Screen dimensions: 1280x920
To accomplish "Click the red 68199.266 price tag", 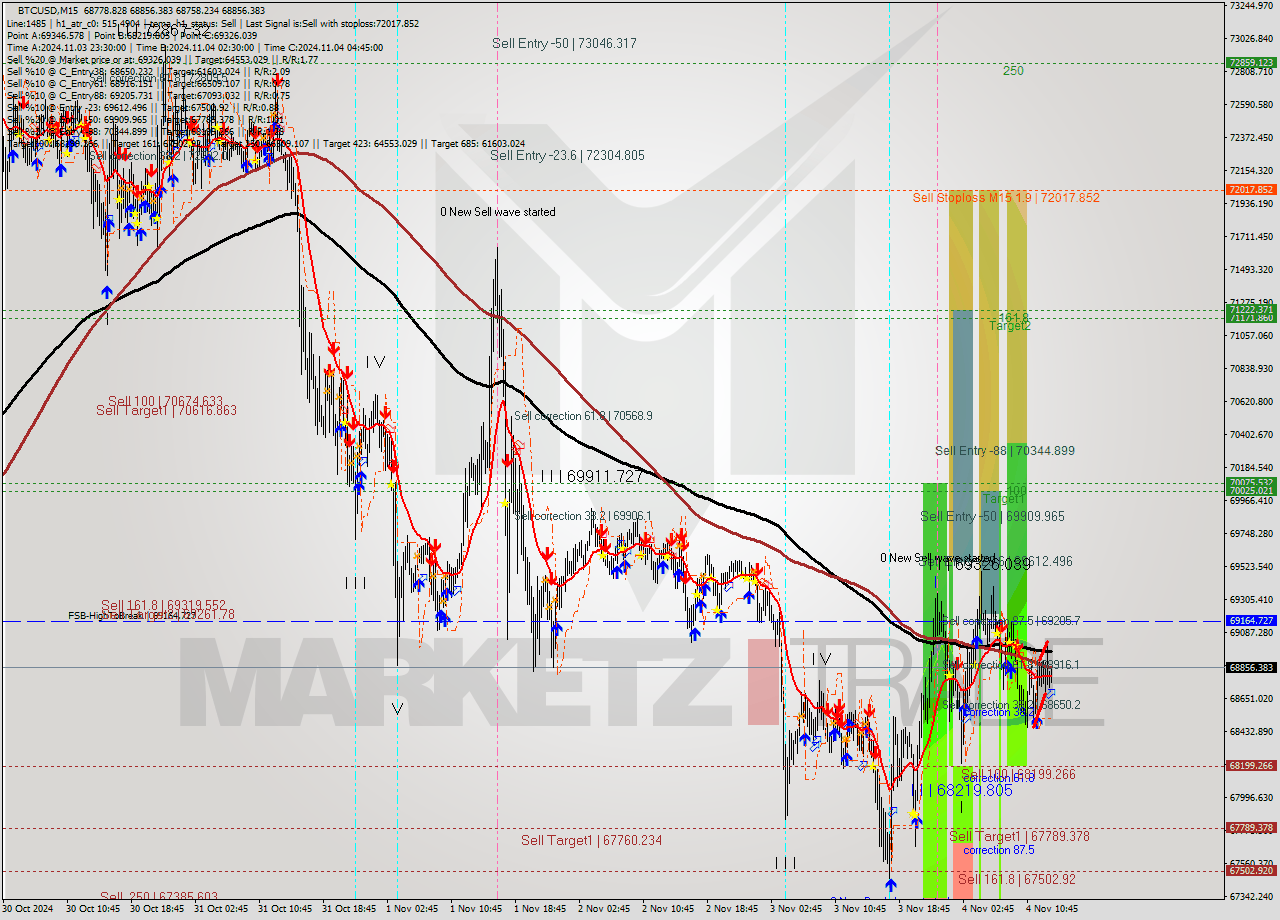I will coord(1250,766).
